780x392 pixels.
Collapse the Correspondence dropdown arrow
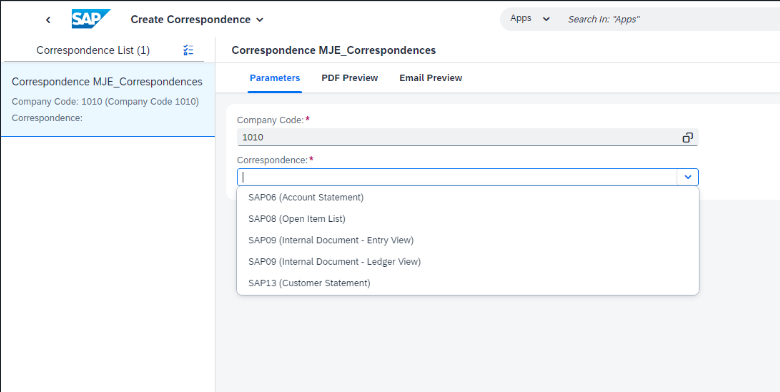(688, 177)
